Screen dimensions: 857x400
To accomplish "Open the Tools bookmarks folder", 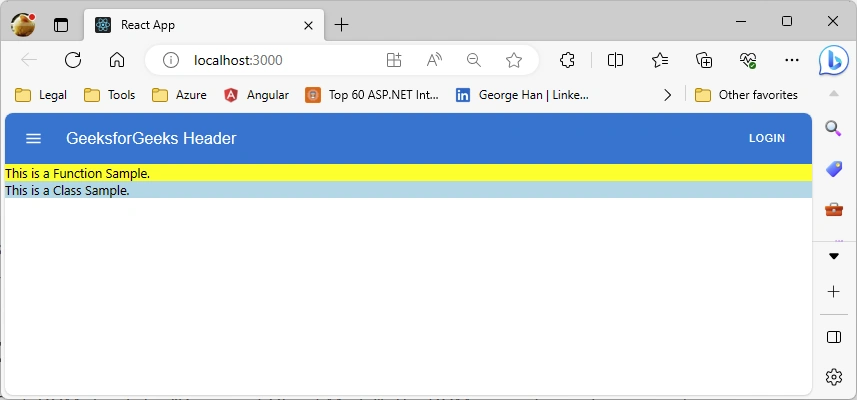I will point(109,95).
